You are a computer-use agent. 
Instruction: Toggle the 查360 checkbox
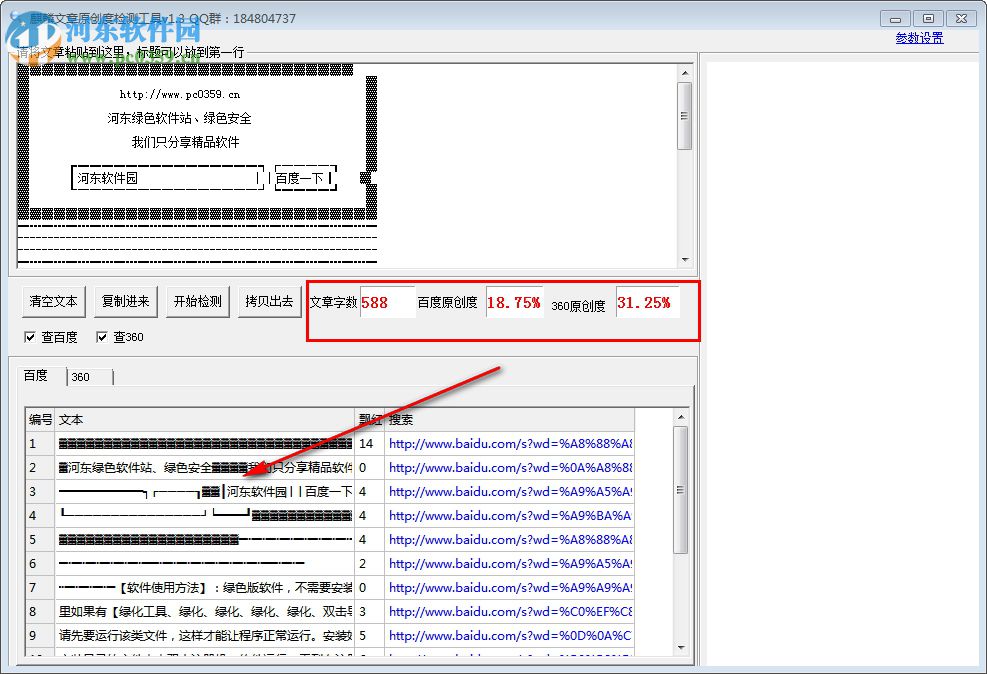click(x=101, y=337)
